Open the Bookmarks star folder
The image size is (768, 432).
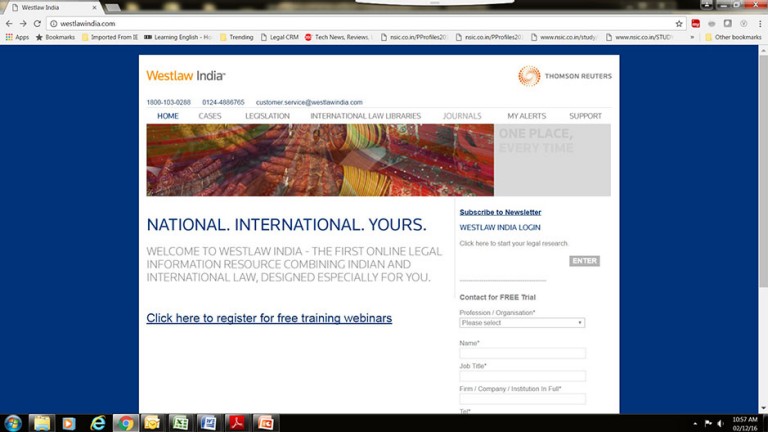click(x=55, y=37)
